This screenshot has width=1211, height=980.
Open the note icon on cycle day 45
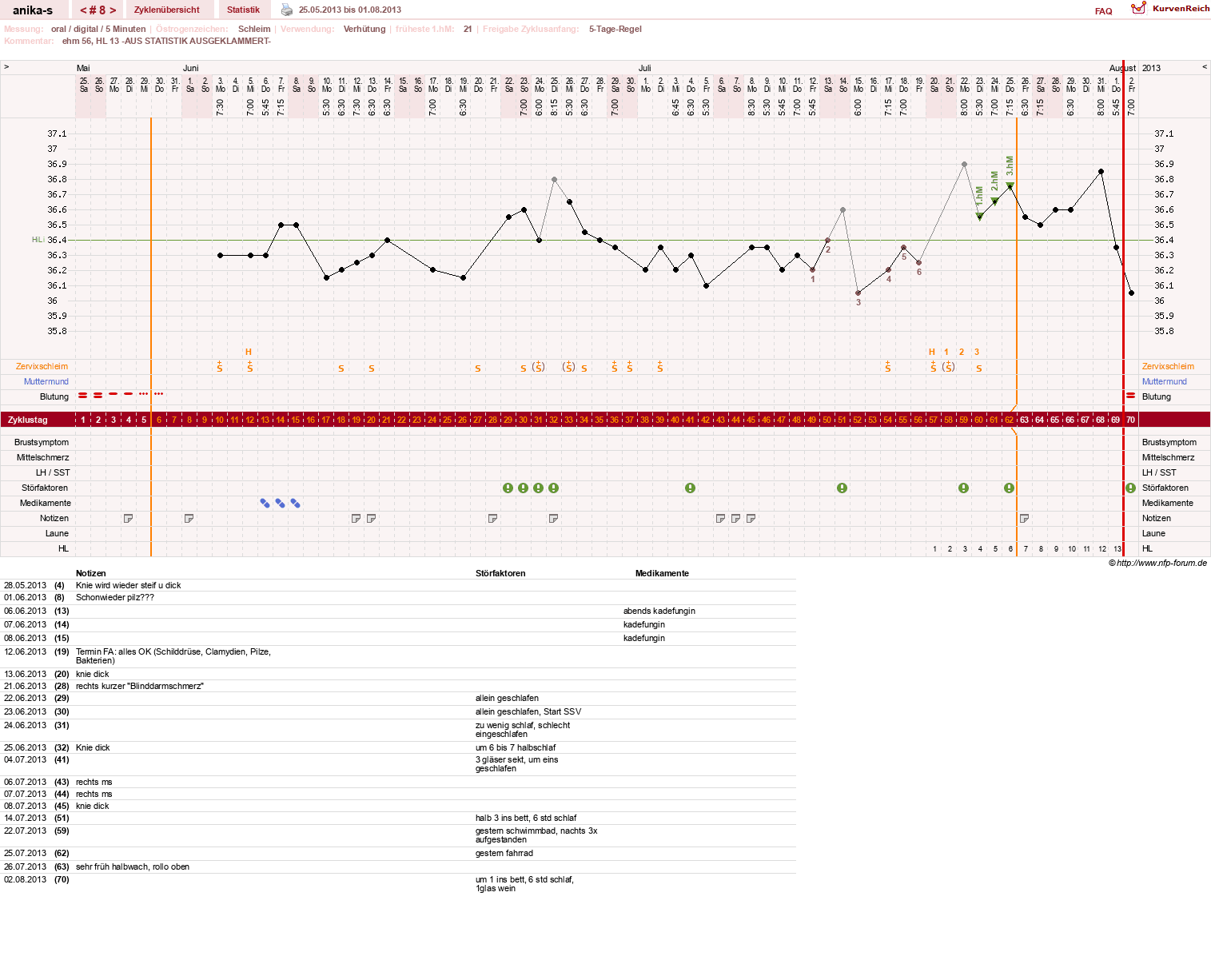click(751, 518)
